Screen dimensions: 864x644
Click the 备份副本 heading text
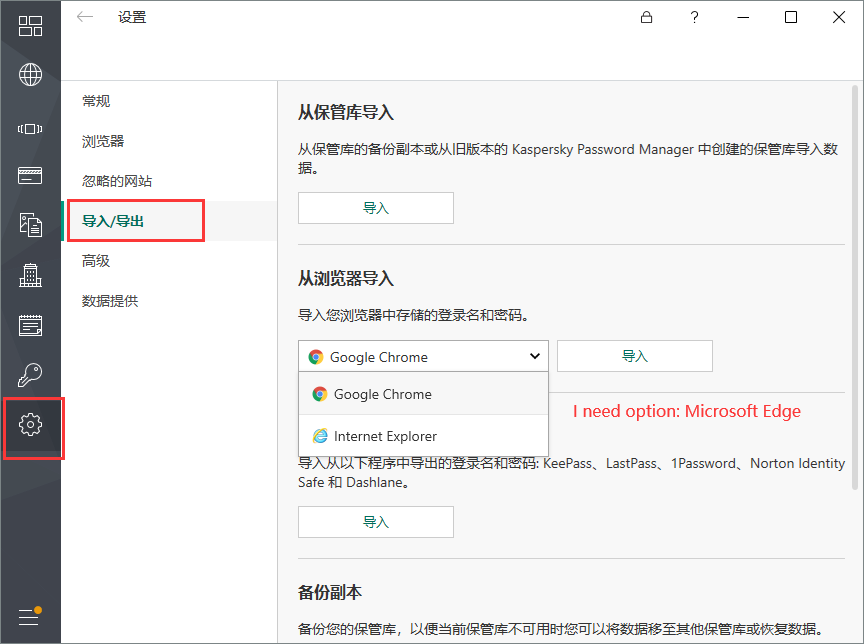click(330, 592)
